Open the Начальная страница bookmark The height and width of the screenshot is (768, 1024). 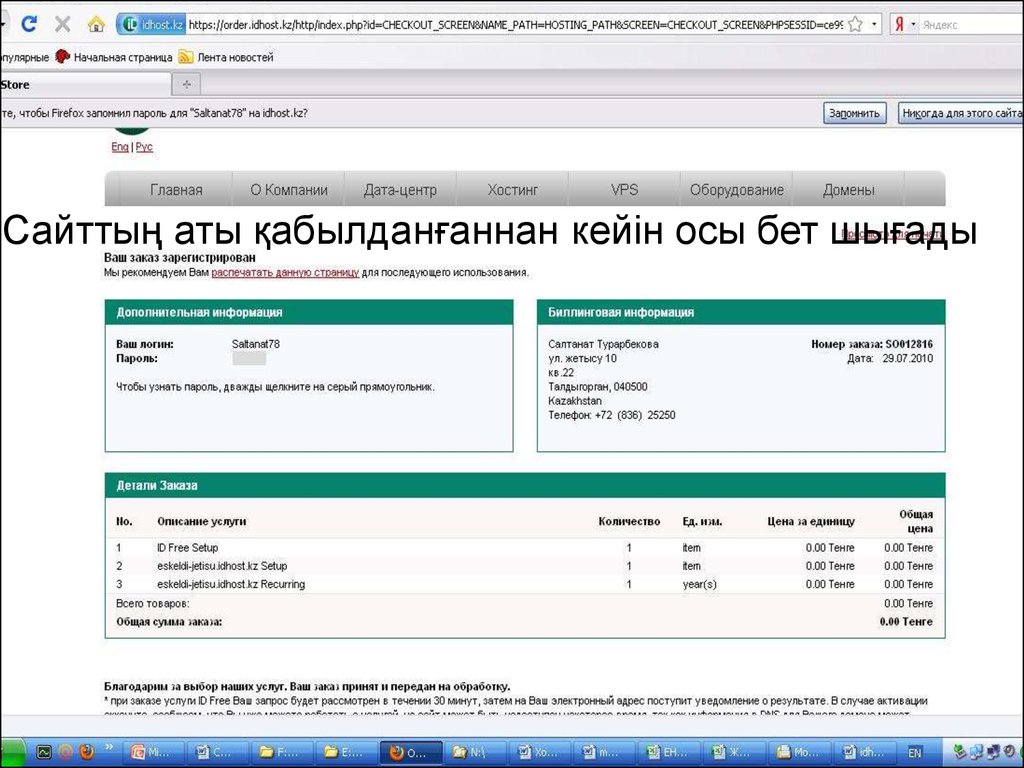pos(114,57)
